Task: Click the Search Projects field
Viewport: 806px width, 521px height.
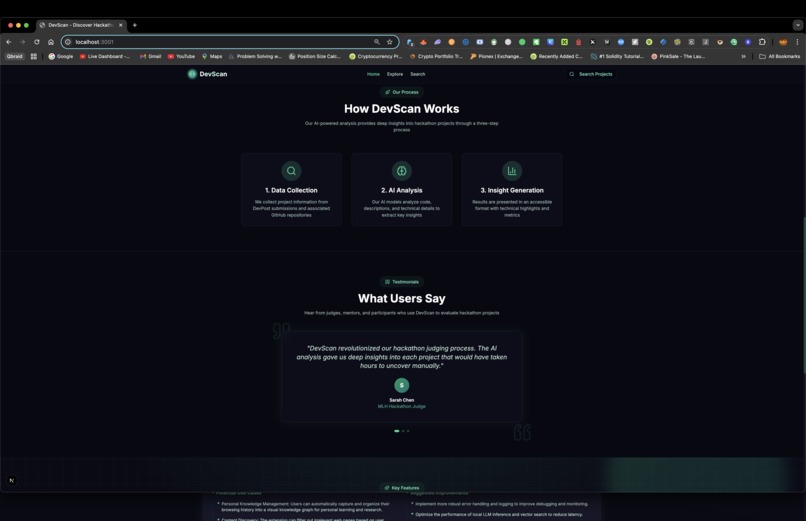Action: pos(591,74)
